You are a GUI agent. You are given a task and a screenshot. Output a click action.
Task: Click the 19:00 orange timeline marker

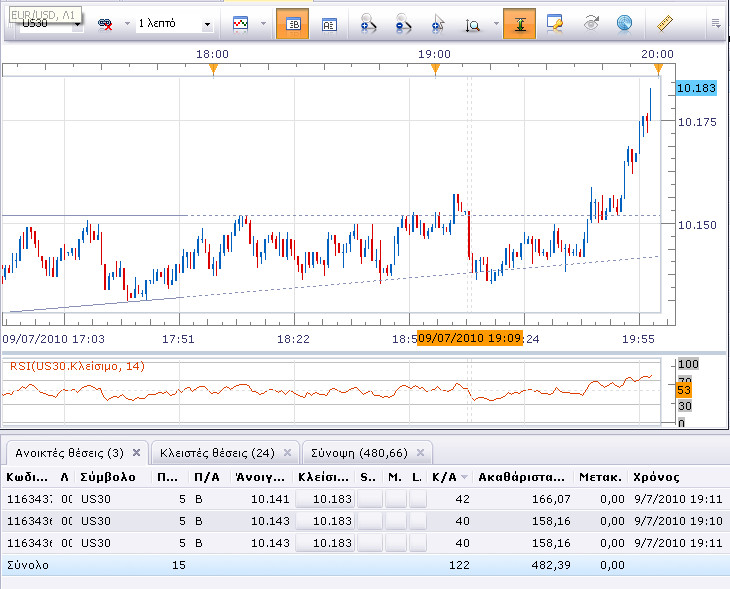435,69
